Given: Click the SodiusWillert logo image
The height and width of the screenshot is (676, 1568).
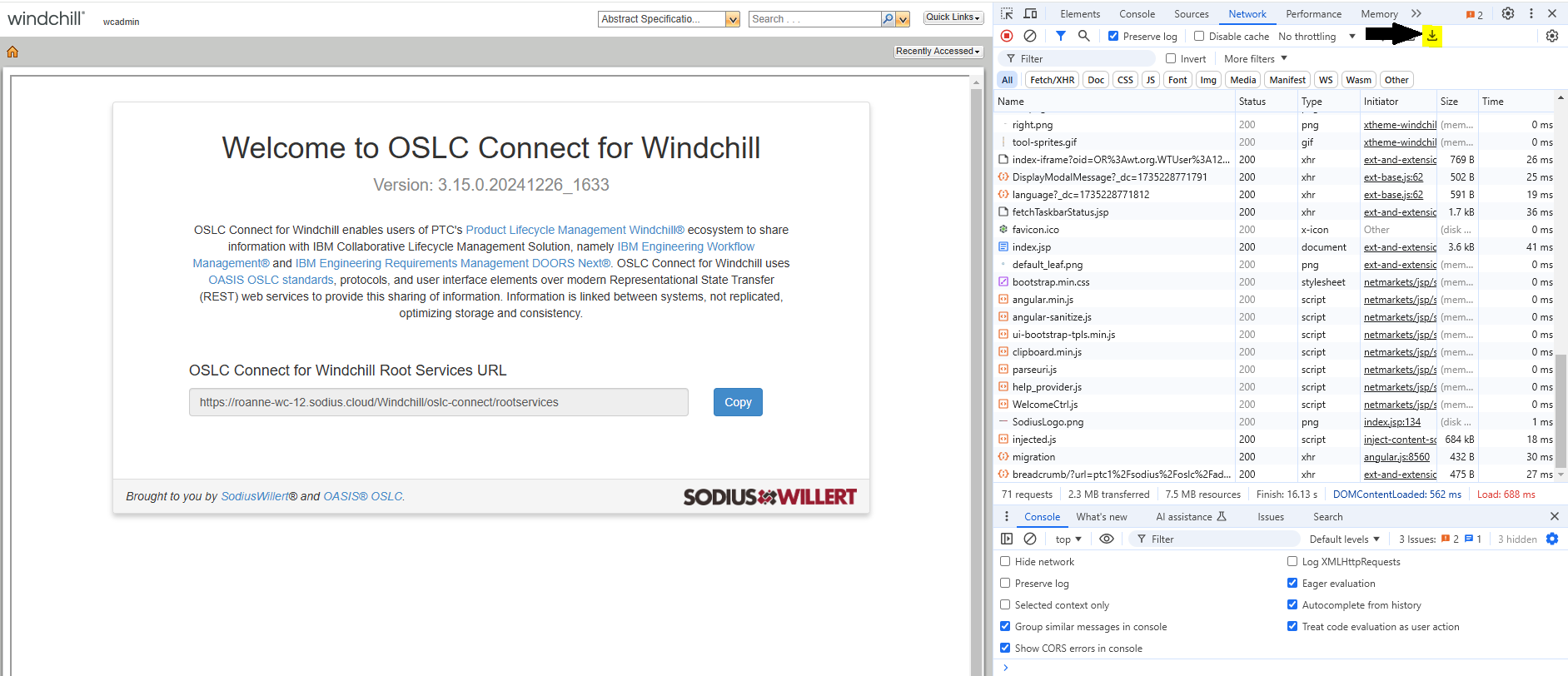Looking at the screenshot, I should (x=770, y=497).
